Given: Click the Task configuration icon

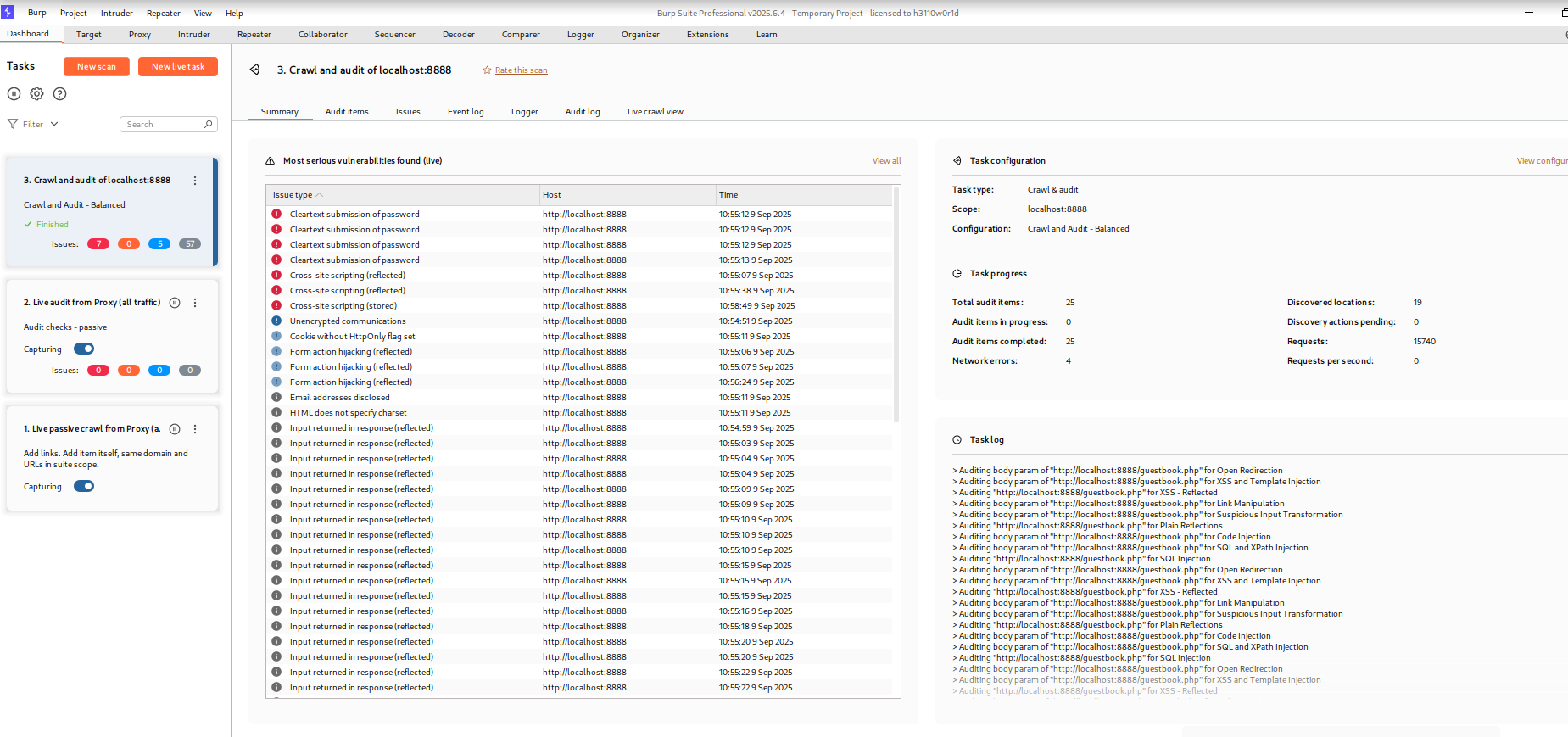Looking at the screenshot, I should click(957, 160).
